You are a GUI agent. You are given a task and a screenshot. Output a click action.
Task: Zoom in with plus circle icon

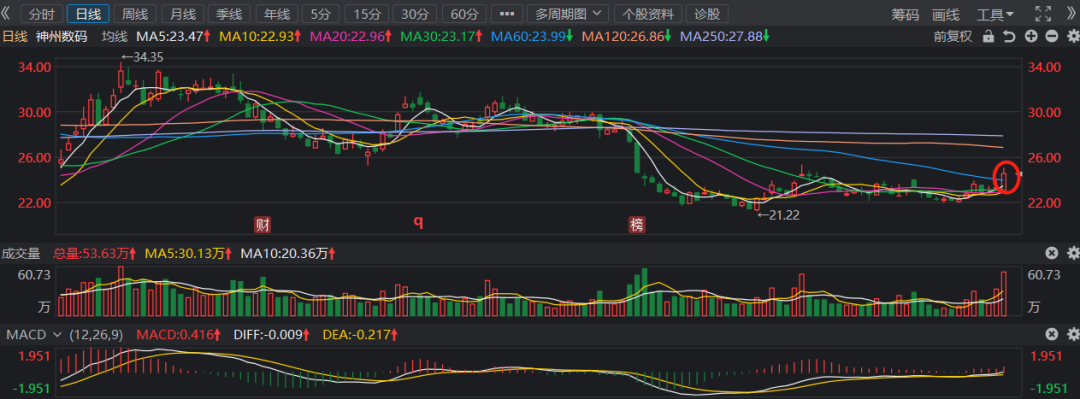point(1030,37)
